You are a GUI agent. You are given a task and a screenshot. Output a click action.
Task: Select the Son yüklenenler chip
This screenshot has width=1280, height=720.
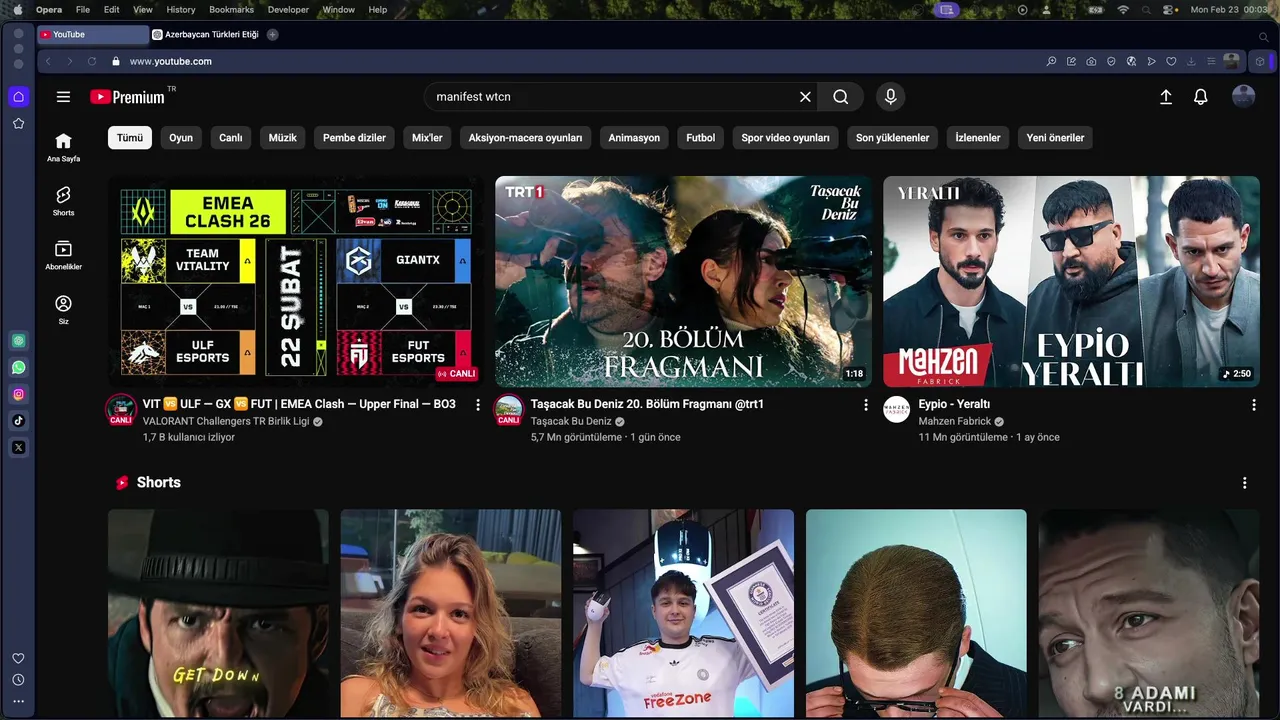coord(892,138)
